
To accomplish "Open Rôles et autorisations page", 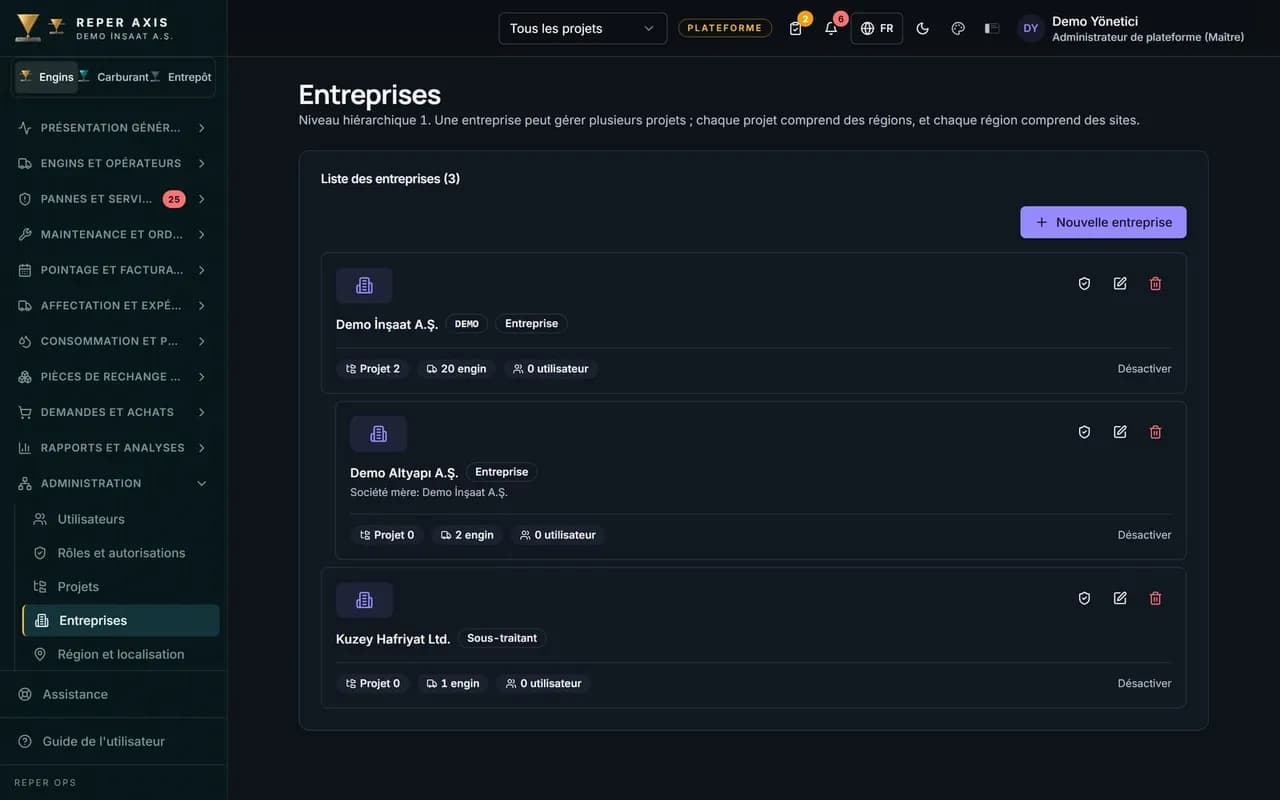I will [x=121, y=553].
